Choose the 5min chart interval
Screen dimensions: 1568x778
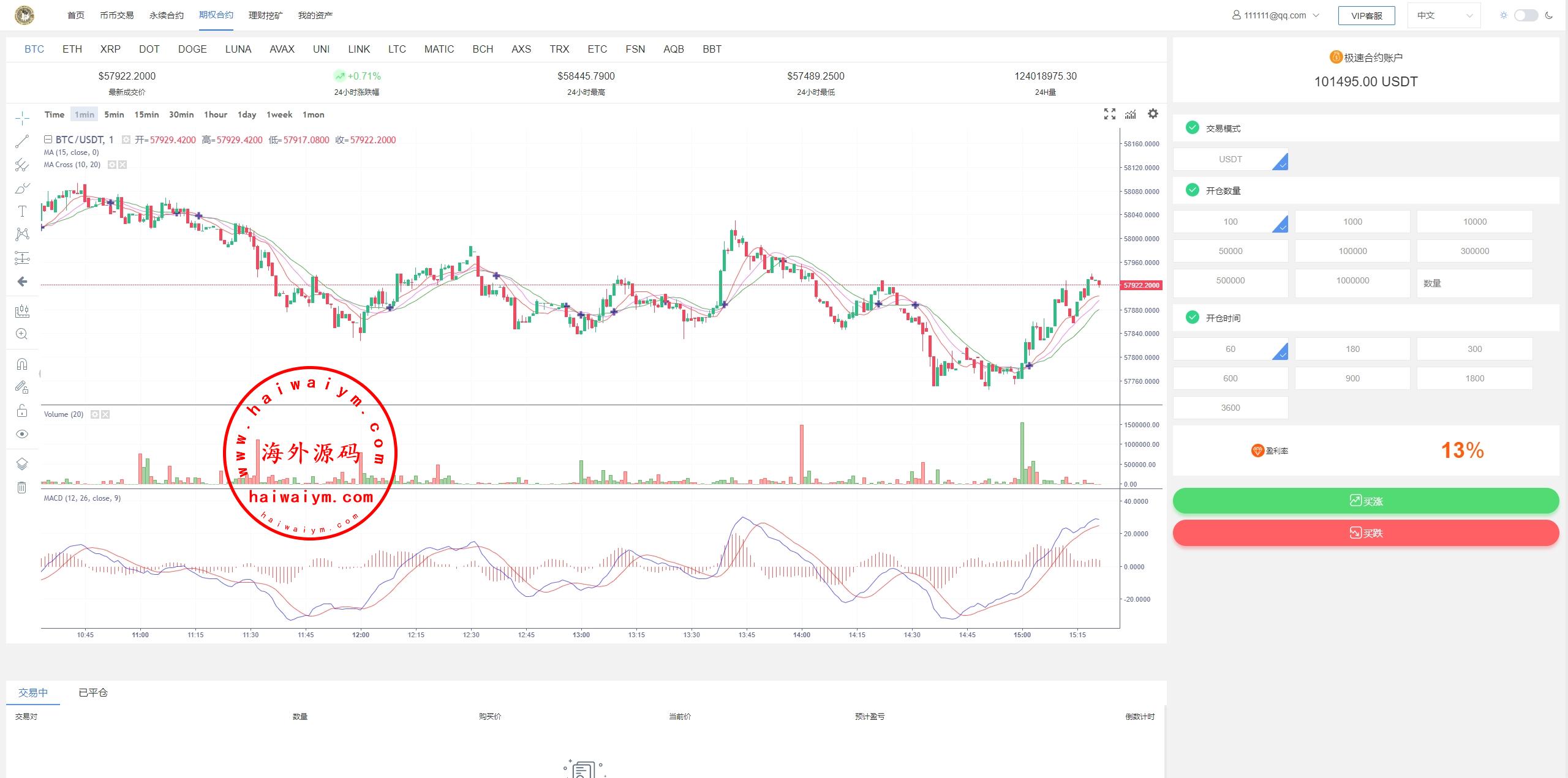[x=114, y=114]
